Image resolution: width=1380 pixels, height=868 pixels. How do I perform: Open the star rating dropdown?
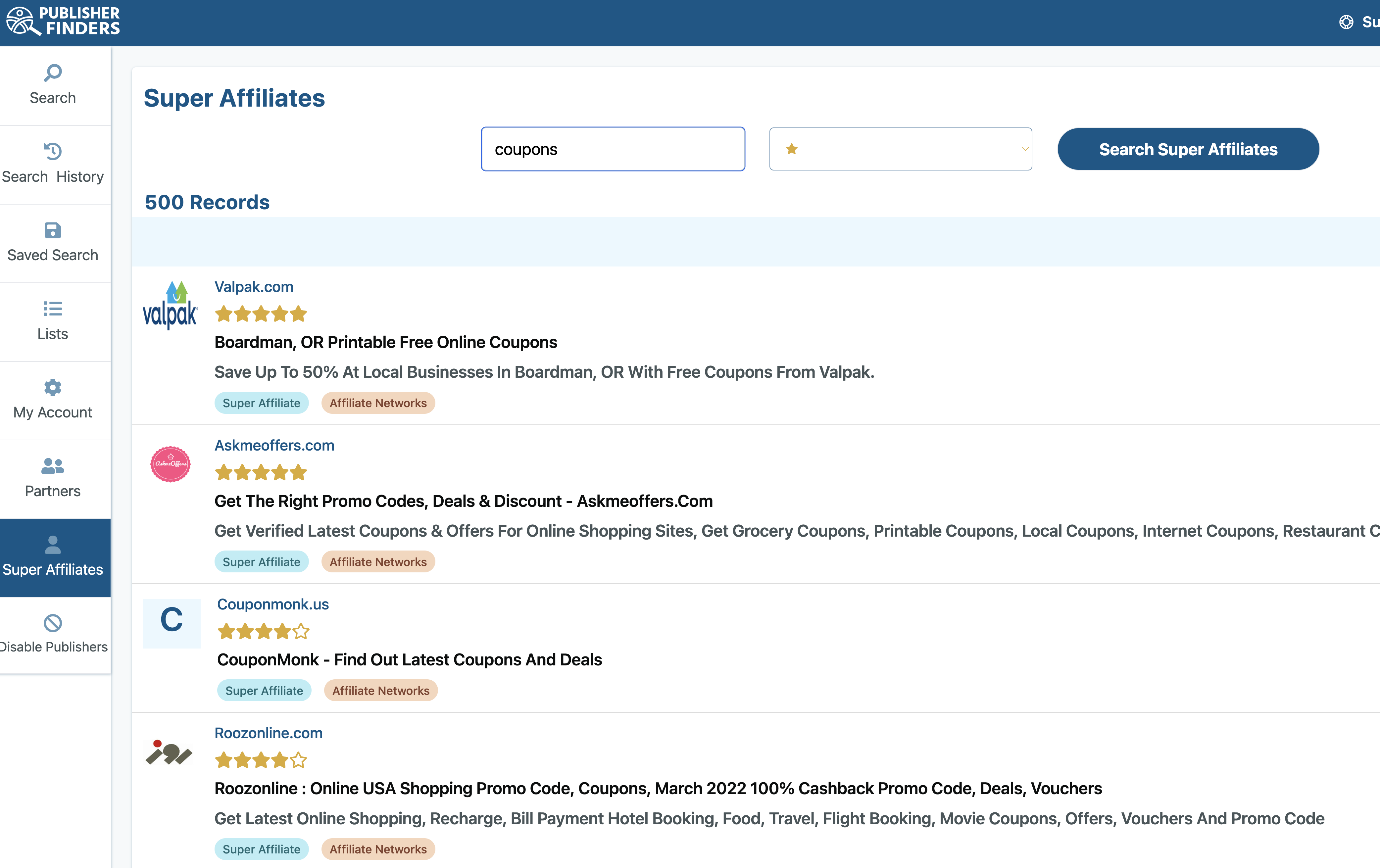(x=900, y=149)
